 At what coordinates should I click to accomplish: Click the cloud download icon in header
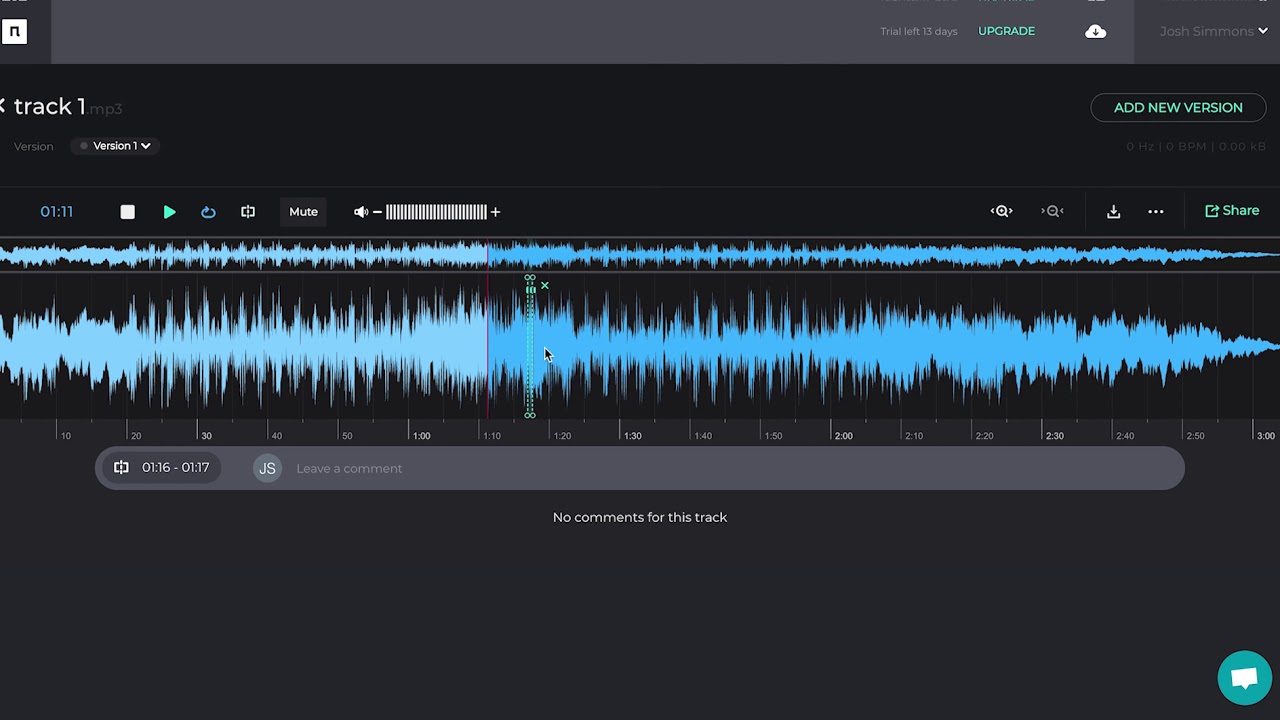[x=1095, y=31]
